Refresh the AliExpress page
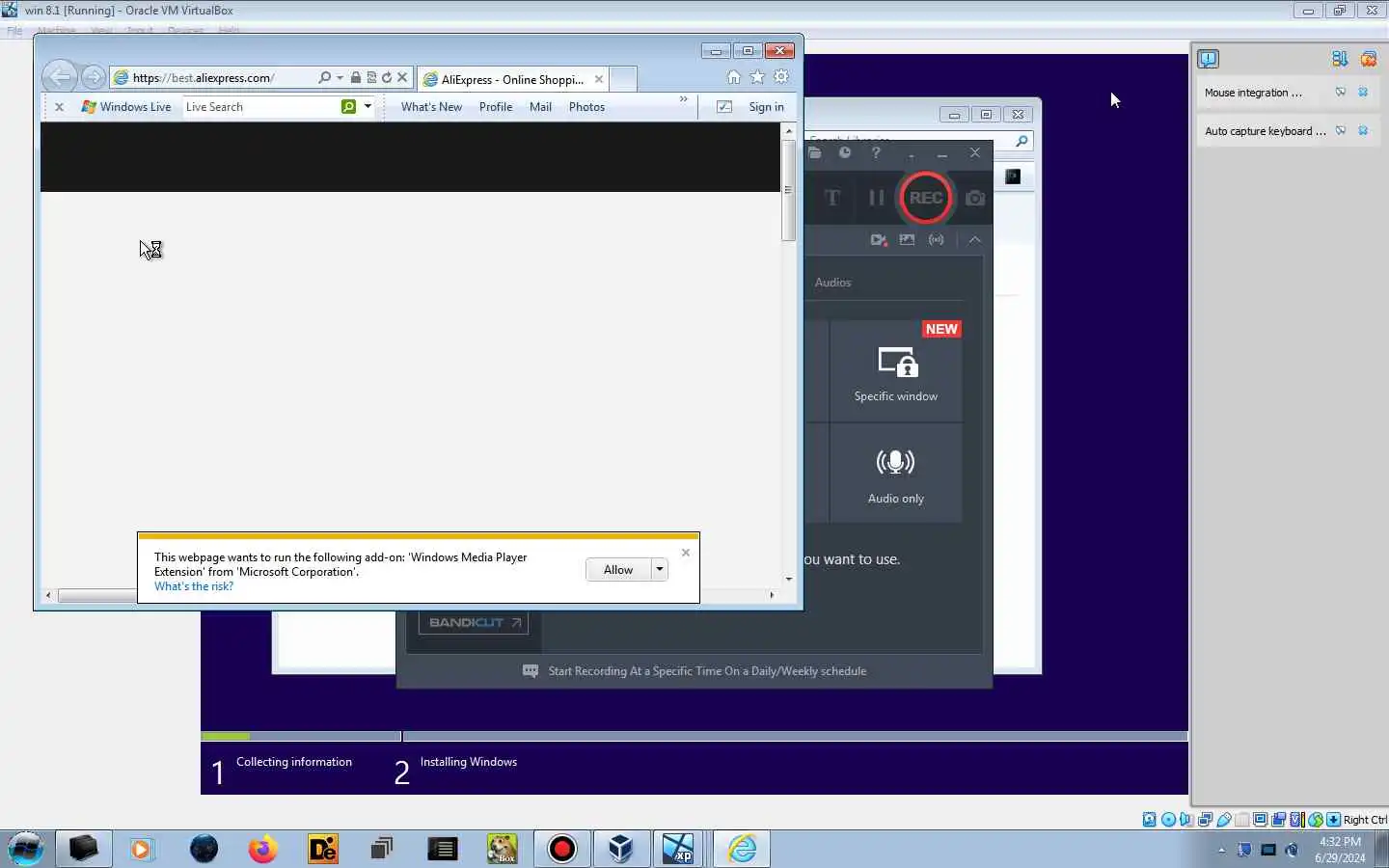1389x868 pixels. (387, 78)
